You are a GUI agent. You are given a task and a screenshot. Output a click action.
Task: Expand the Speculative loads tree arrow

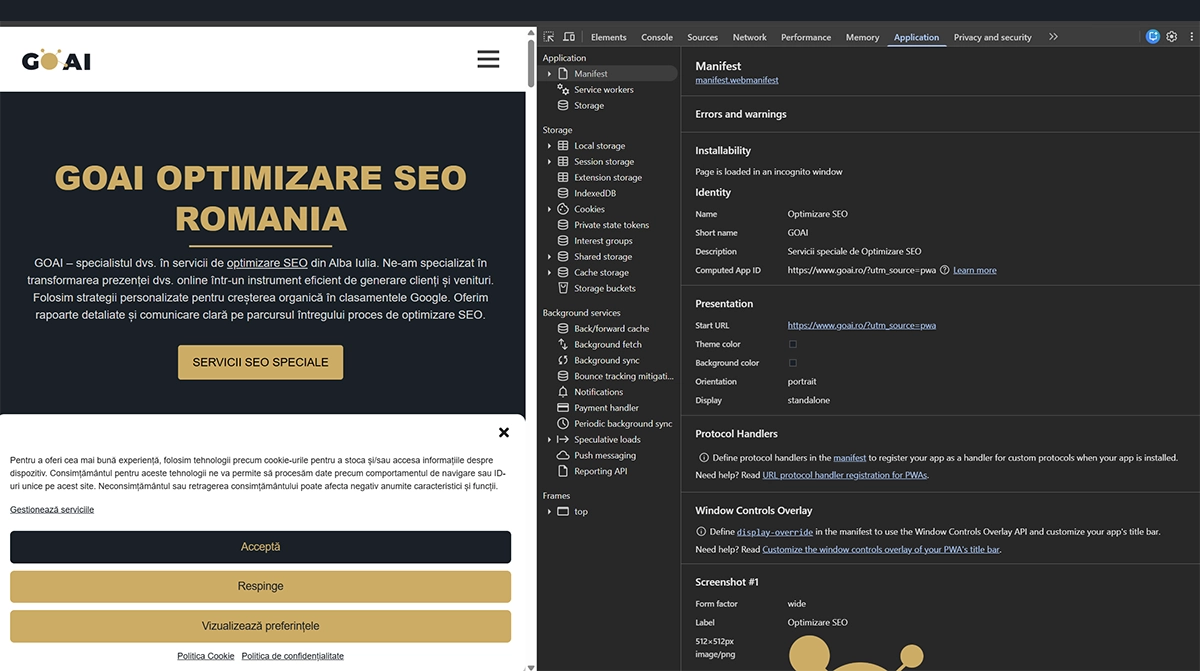point(549,440)
